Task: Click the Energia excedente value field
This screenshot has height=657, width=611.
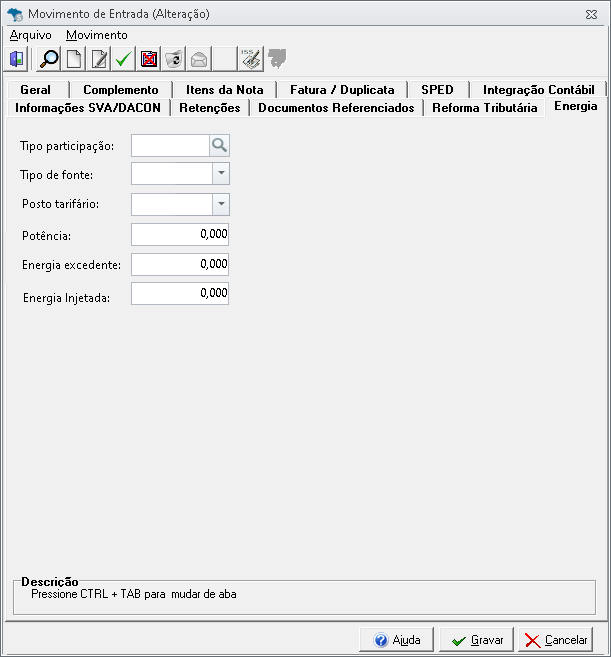Action: click(180, 264)
